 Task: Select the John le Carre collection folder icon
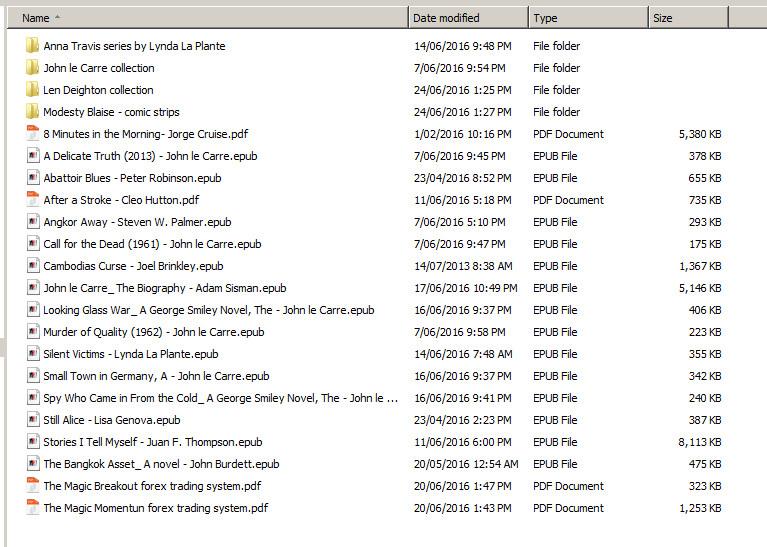pyautogui.click(x=32, y=68)
